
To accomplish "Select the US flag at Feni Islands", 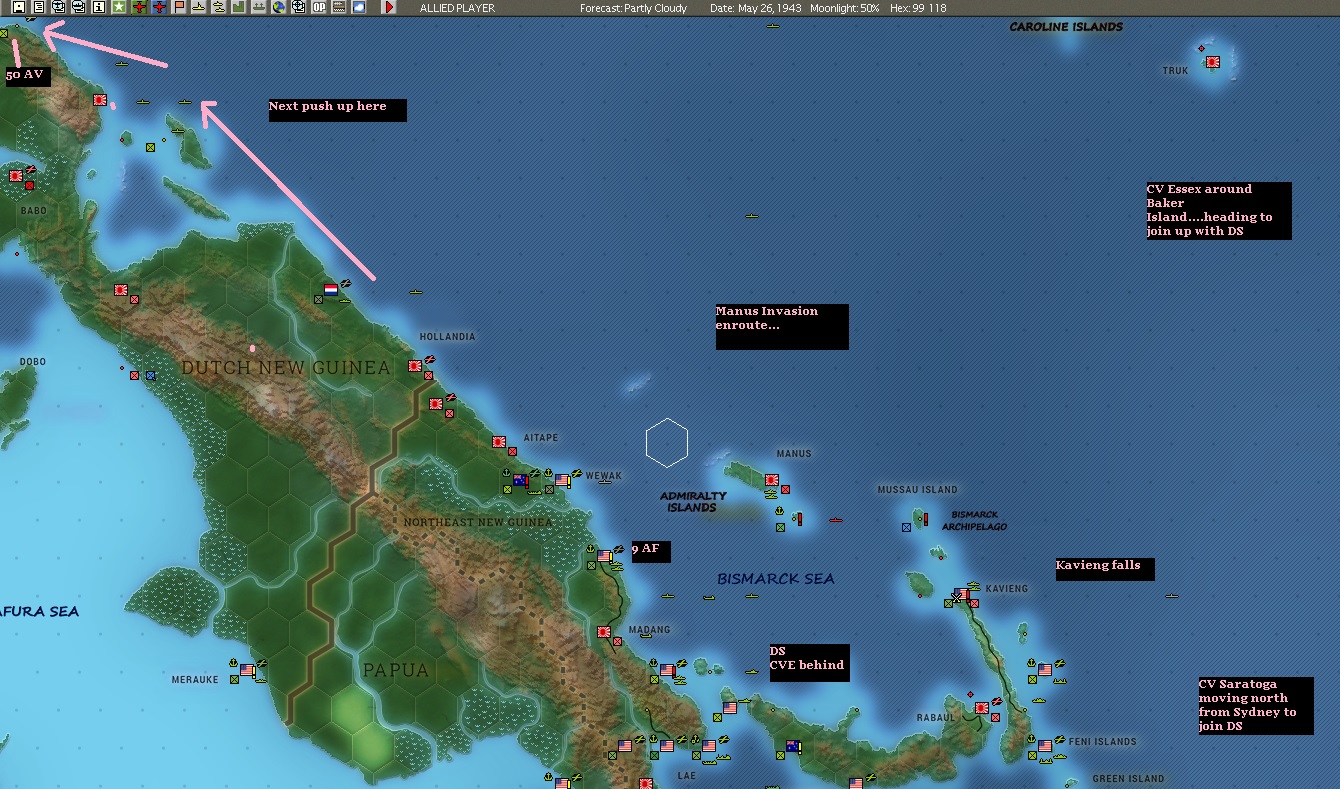I will click(1045, 745).
